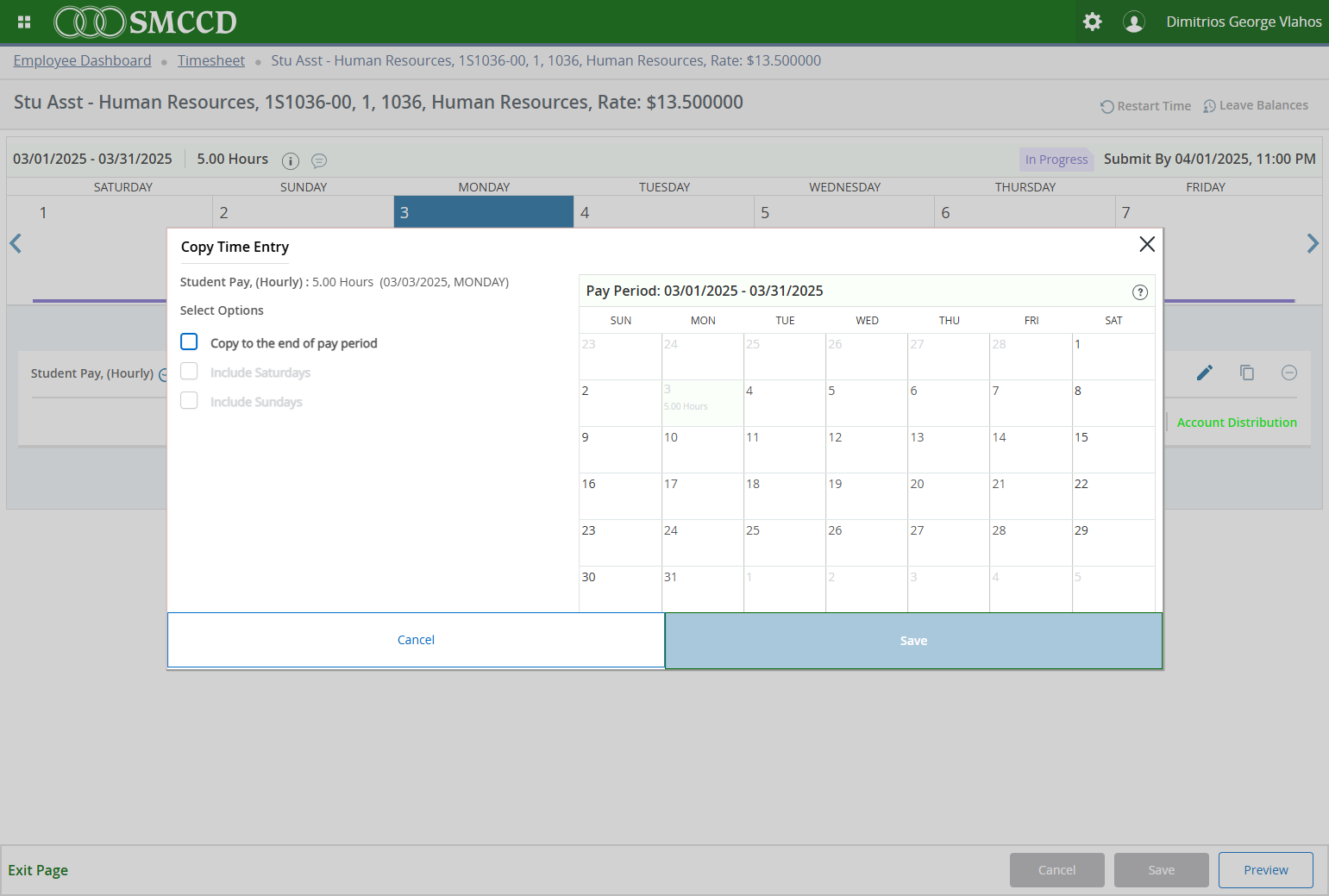The image size is (1329, 896).
Task: Select Thursday 6 in the week view
Action: 1025,212
